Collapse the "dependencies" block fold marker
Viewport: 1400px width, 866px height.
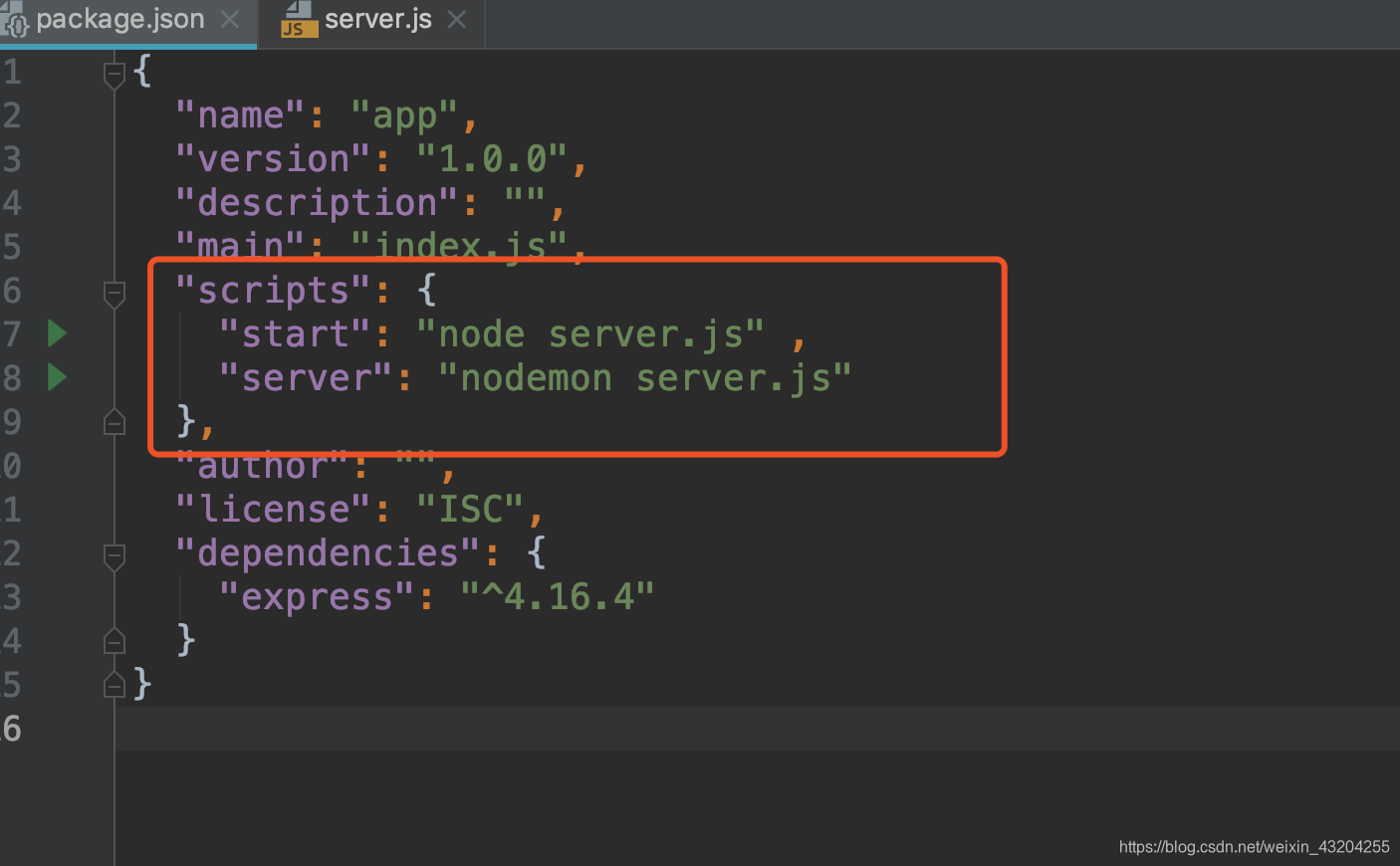(x=115, y=556)
